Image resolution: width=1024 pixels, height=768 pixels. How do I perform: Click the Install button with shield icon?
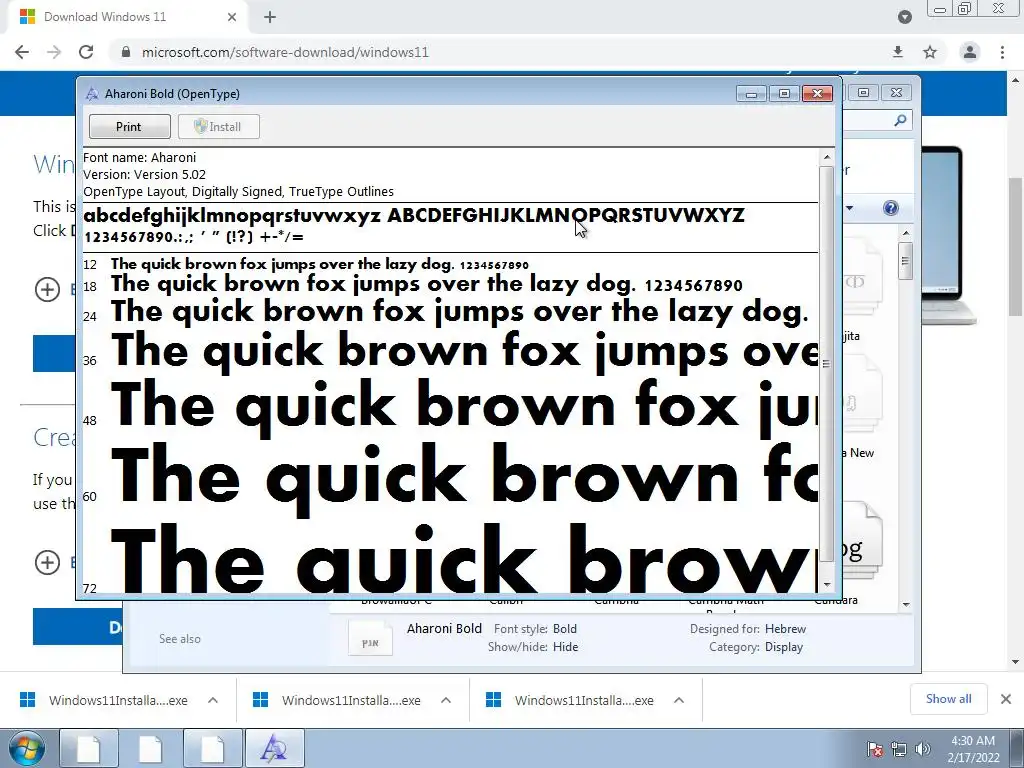[219, 127]
